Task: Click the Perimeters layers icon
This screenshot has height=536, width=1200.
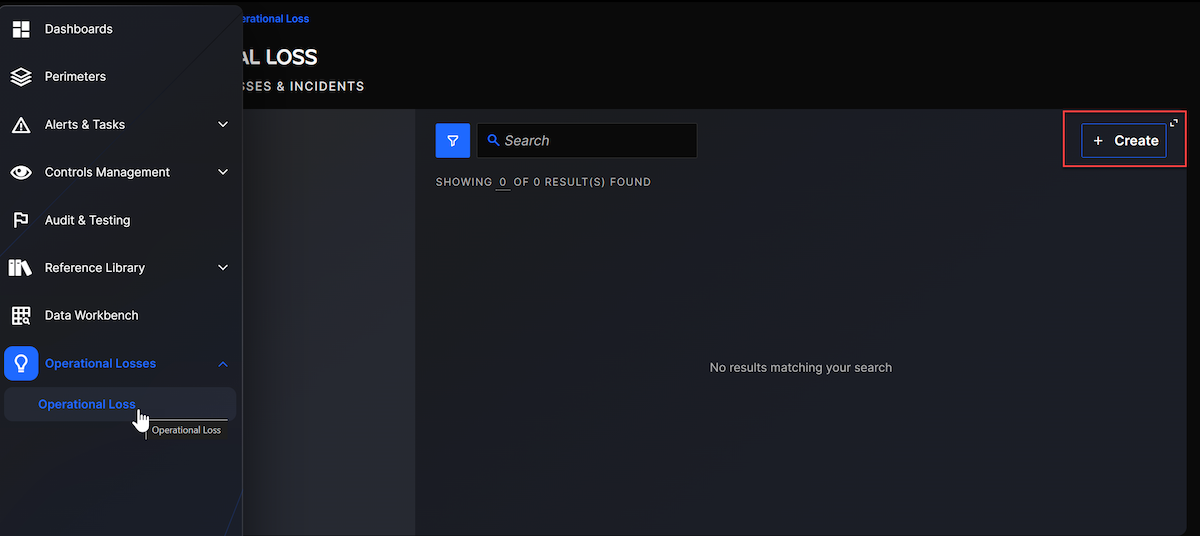Action: (21, 77)
